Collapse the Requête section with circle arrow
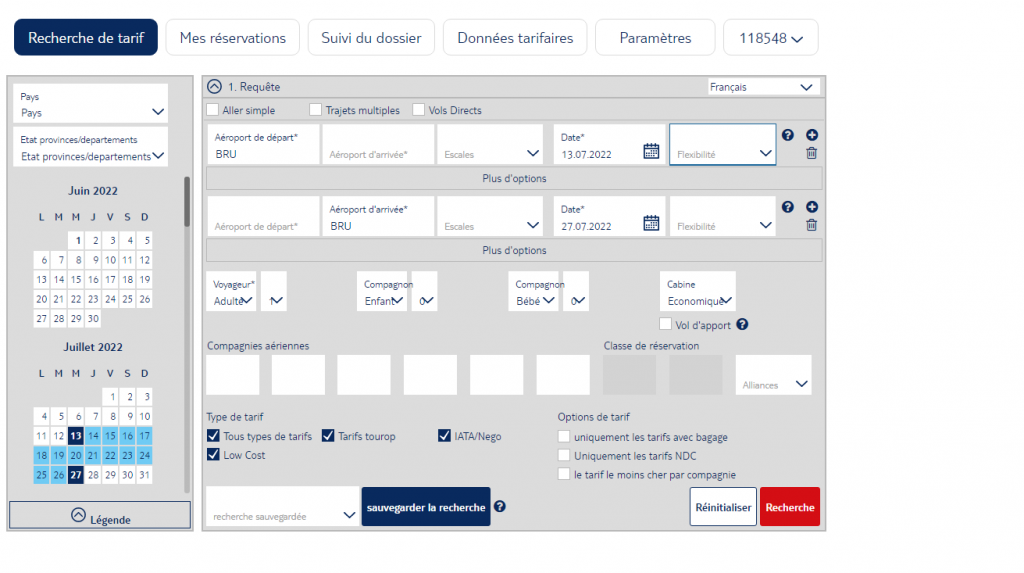Image resolution: width=1024 pixels, height=573 pixels. click(214, 87)
